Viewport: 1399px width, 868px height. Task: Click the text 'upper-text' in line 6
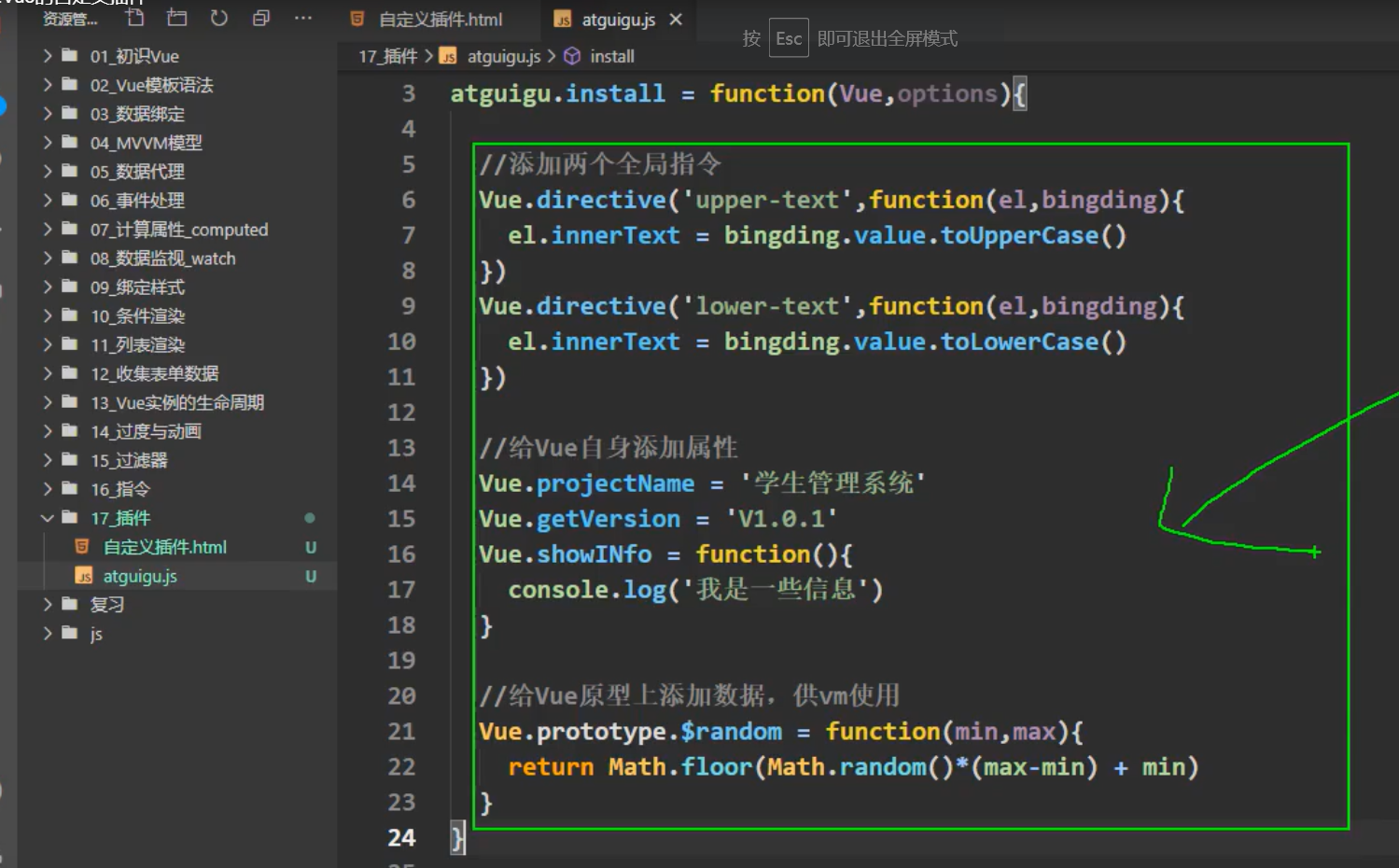pos(767,200)
